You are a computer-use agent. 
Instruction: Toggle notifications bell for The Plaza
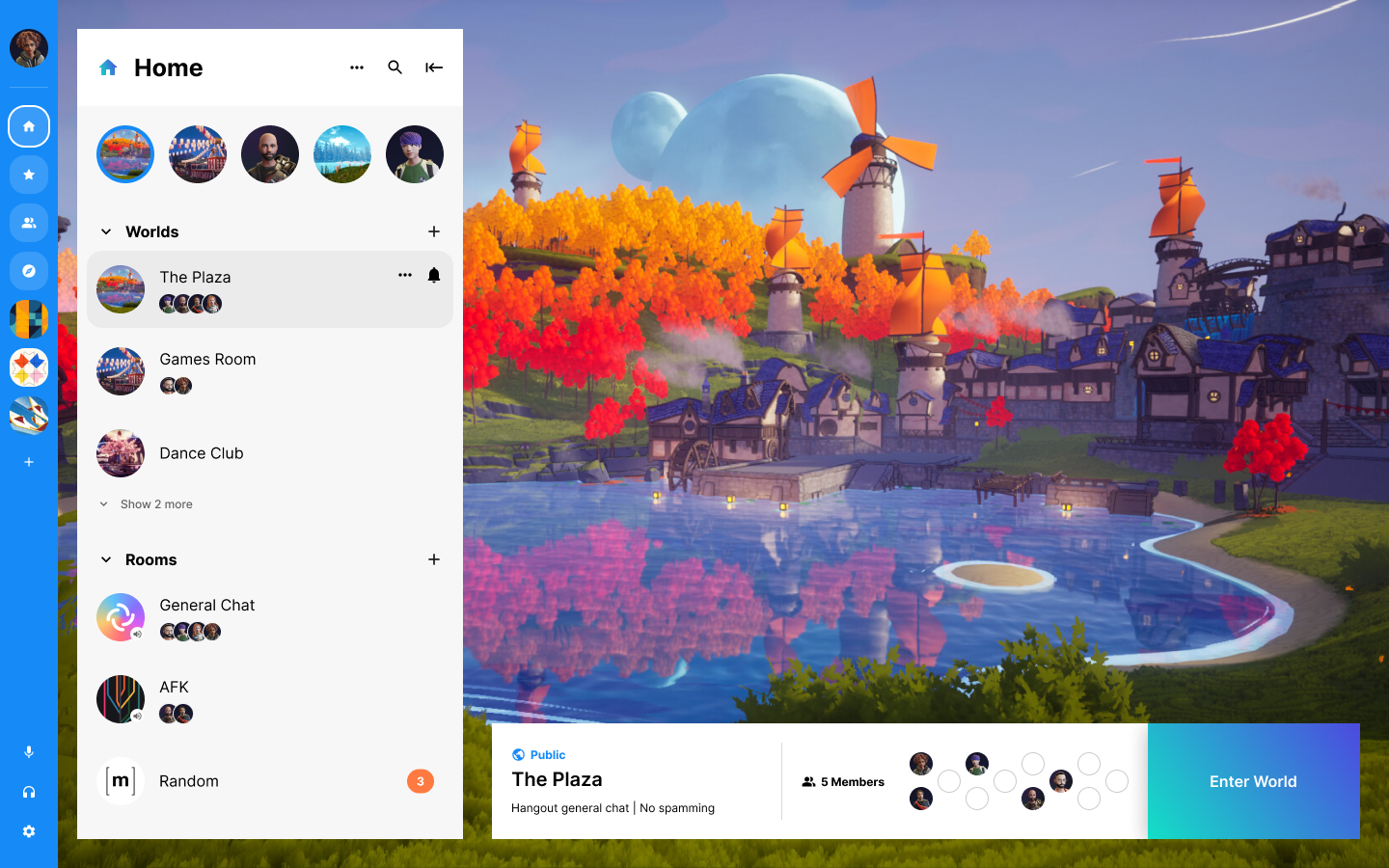[x=434, y=276]
